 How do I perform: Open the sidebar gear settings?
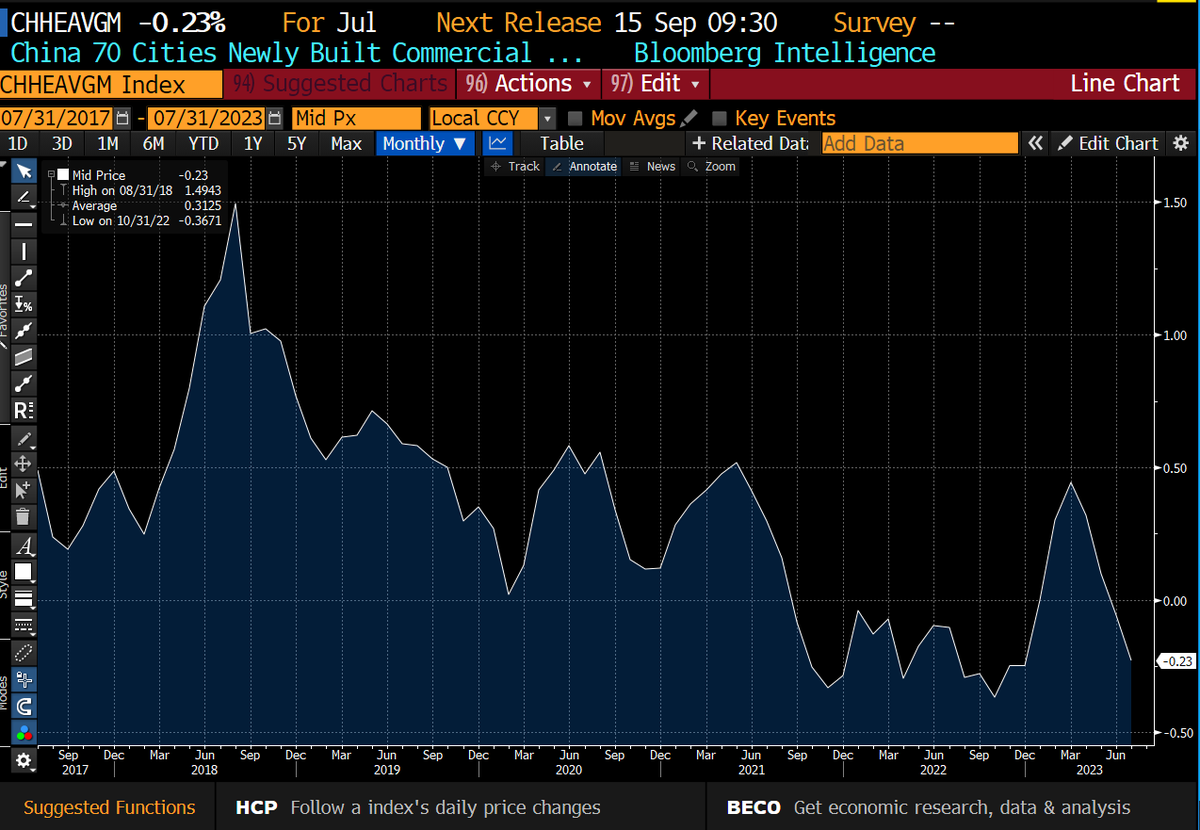click(x=23, y=761)
